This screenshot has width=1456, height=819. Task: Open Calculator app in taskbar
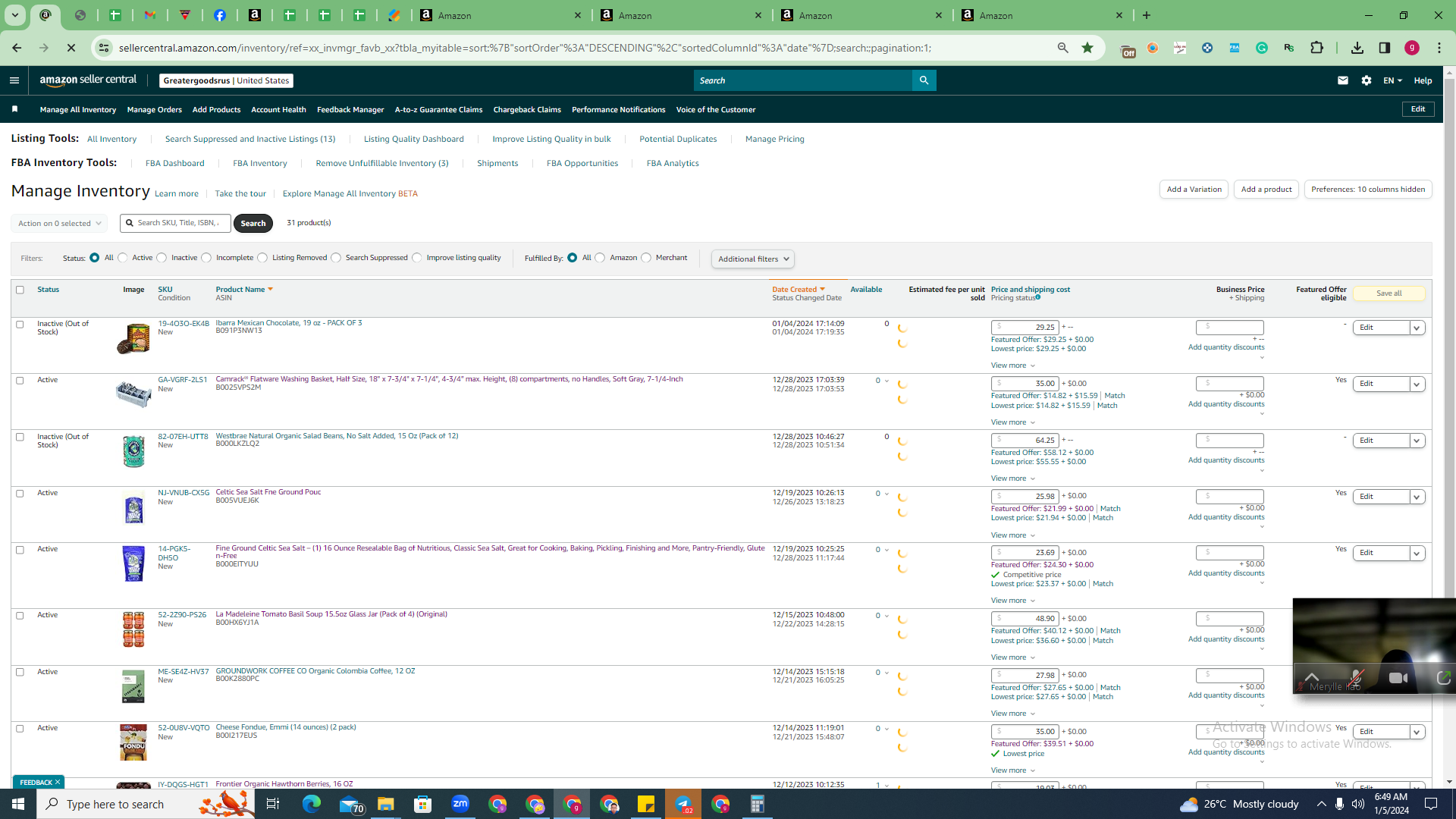(x=758, y=804)
